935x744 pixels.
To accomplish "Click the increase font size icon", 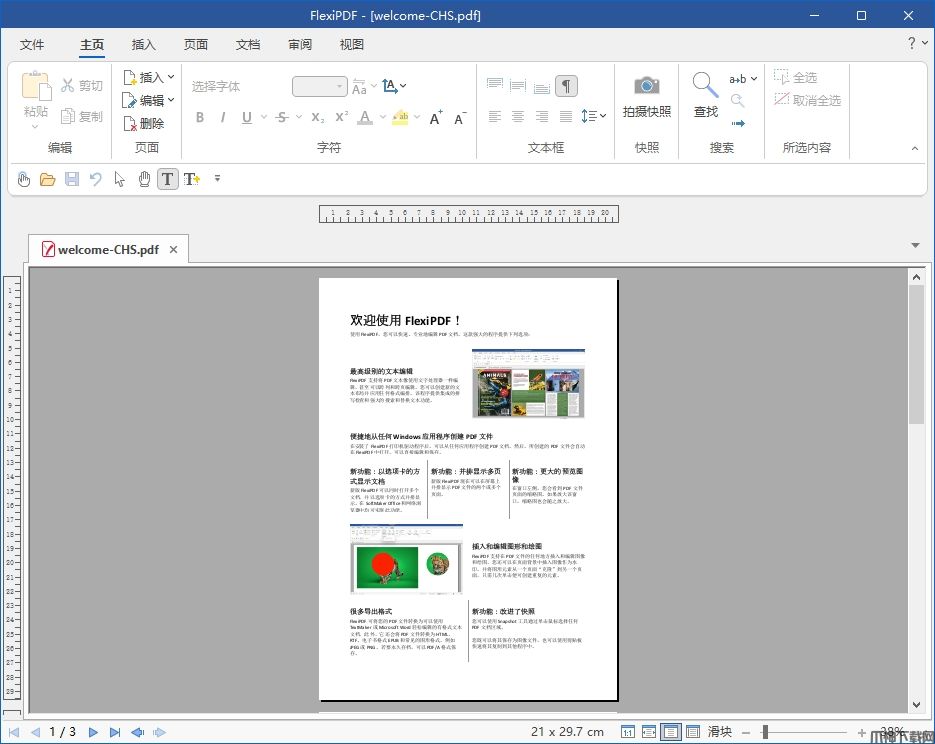I will click(436, 118).
